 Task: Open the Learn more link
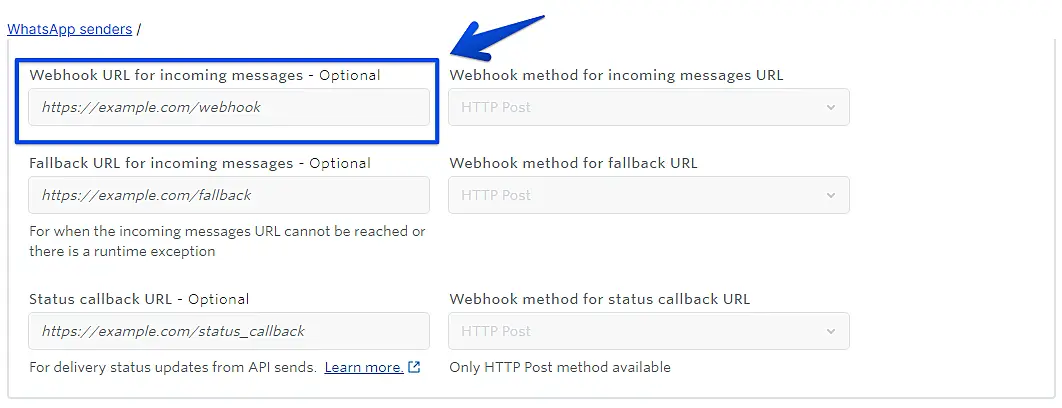[364, 367]
